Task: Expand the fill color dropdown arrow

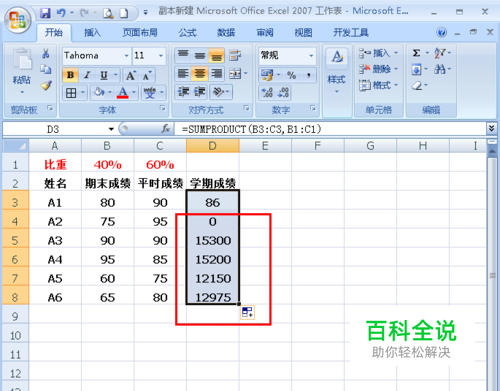Action: click(109, 92)
